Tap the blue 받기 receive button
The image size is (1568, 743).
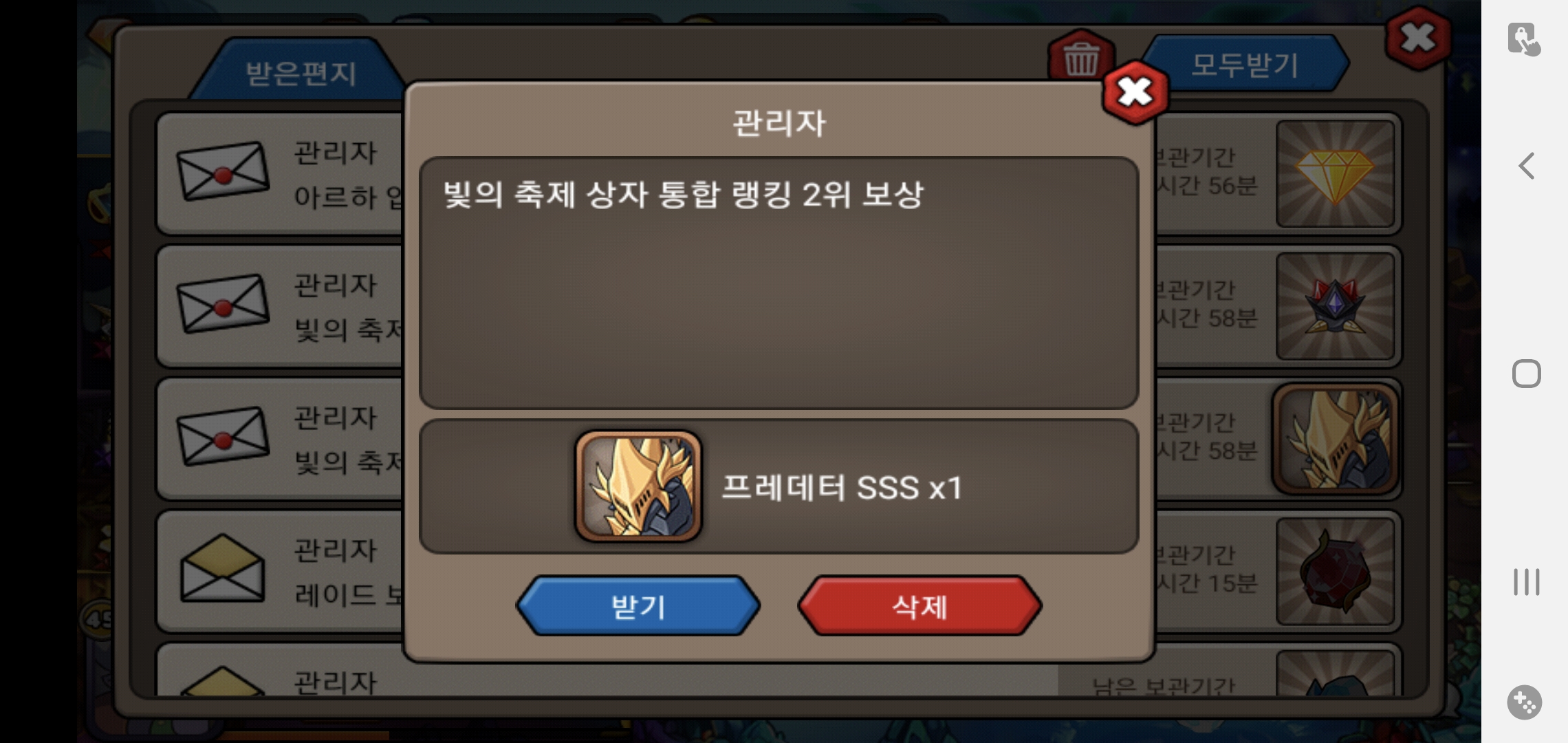coord(638,606)
